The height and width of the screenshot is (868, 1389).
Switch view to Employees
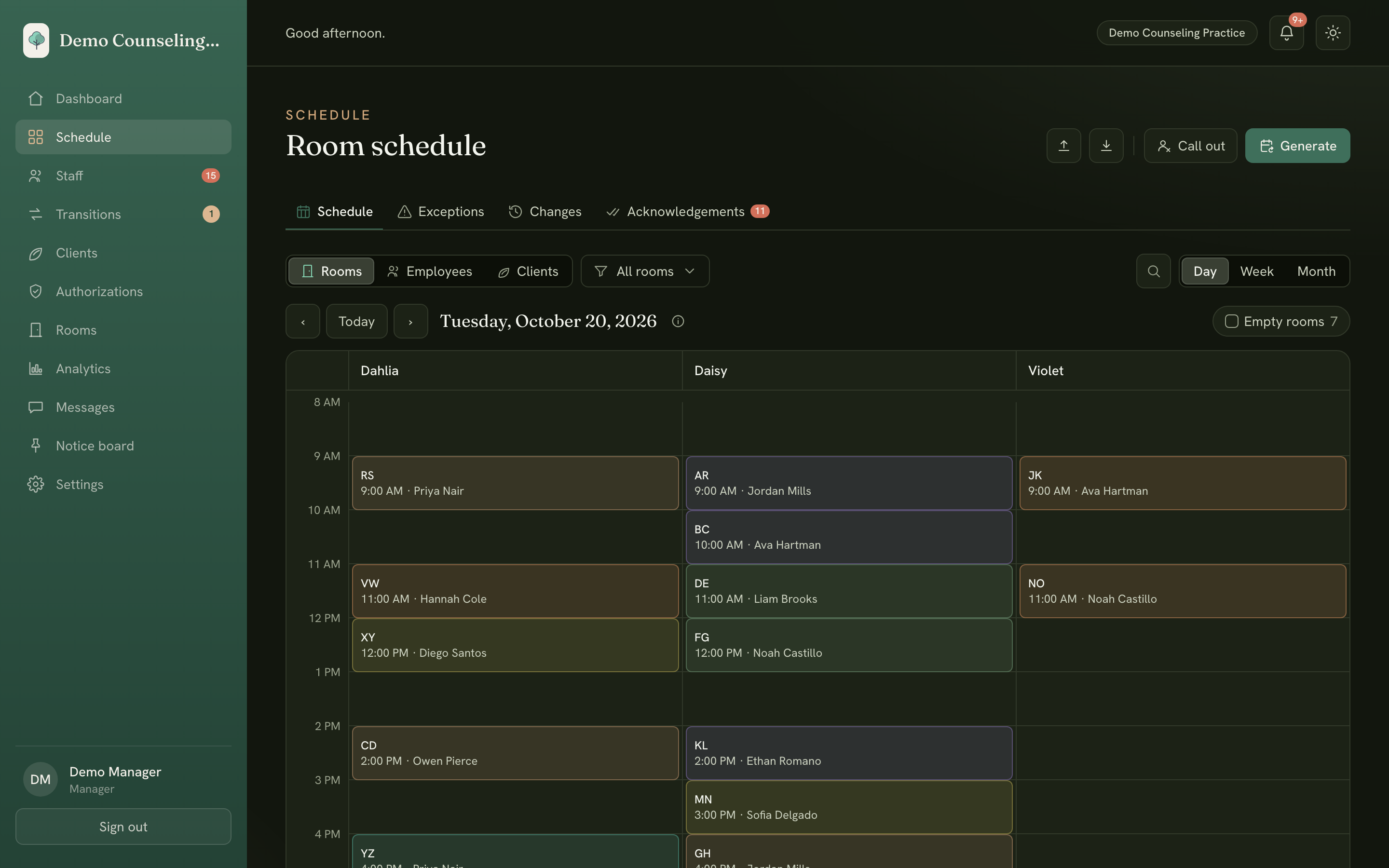point(429,271)
